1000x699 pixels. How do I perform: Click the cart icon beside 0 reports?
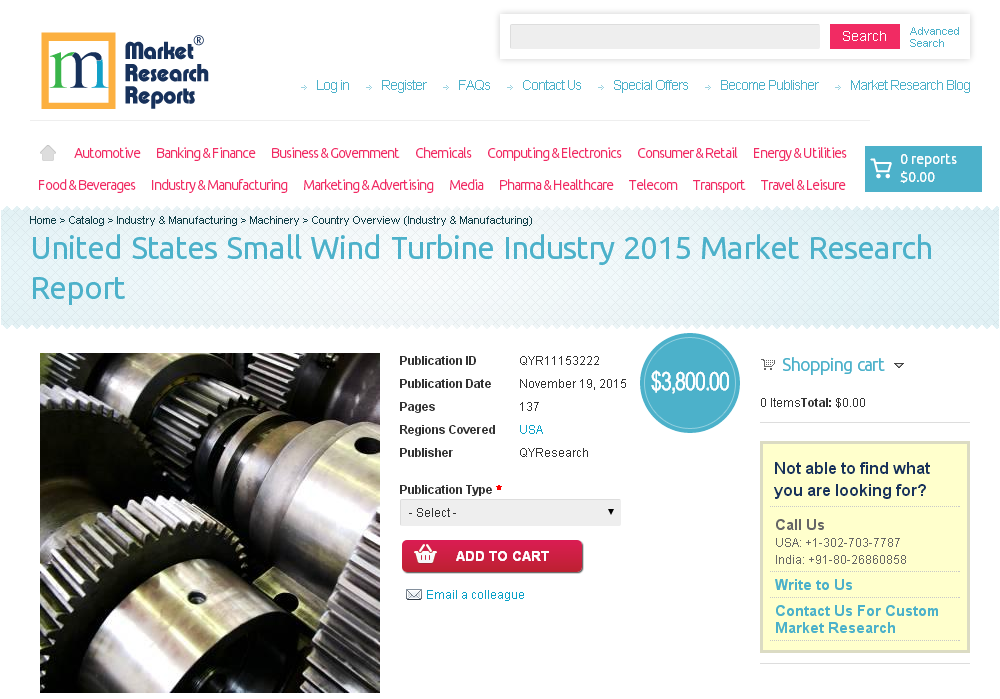(881, 168)
